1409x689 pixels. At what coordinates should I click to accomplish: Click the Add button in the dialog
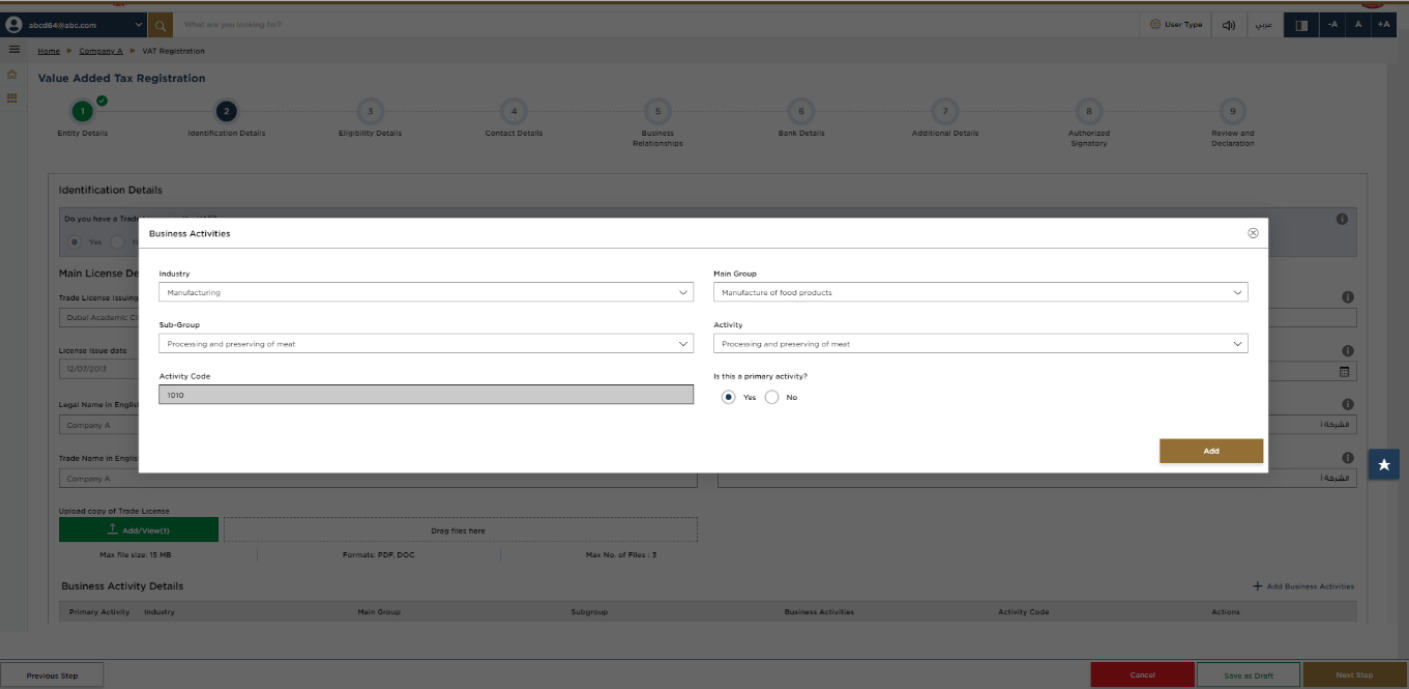pos(1211,451)
